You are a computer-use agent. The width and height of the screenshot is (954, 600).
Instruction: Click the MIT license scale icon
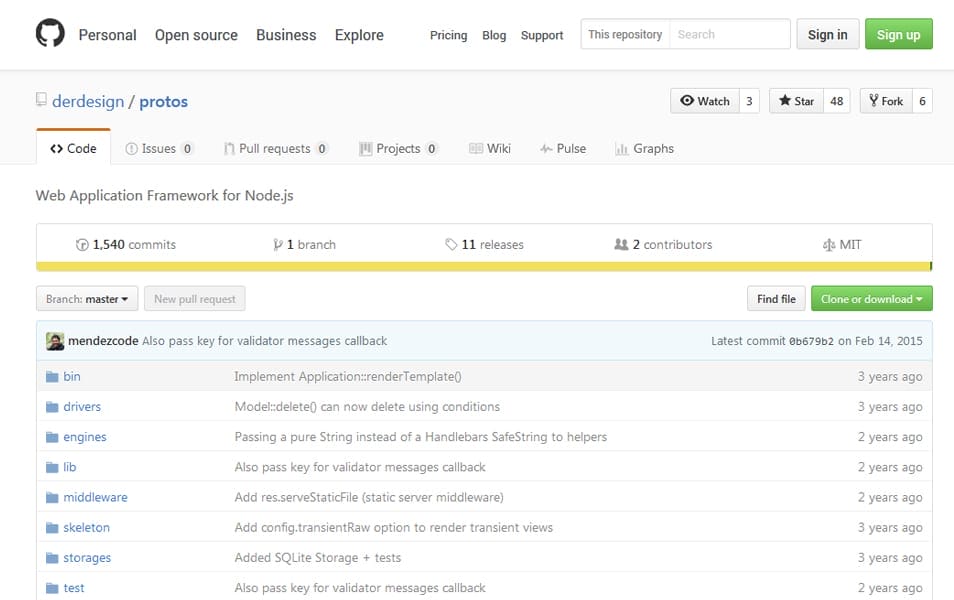click(828, 245)
